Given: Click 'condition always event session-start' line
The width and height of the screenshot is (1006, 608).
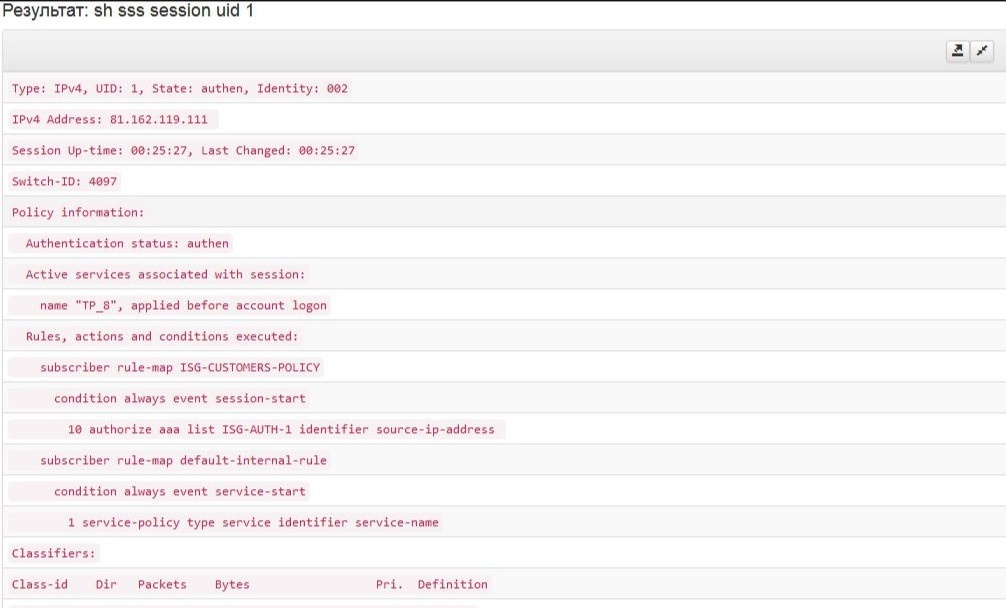Looking at the screenshot, I should click(180, 398).
